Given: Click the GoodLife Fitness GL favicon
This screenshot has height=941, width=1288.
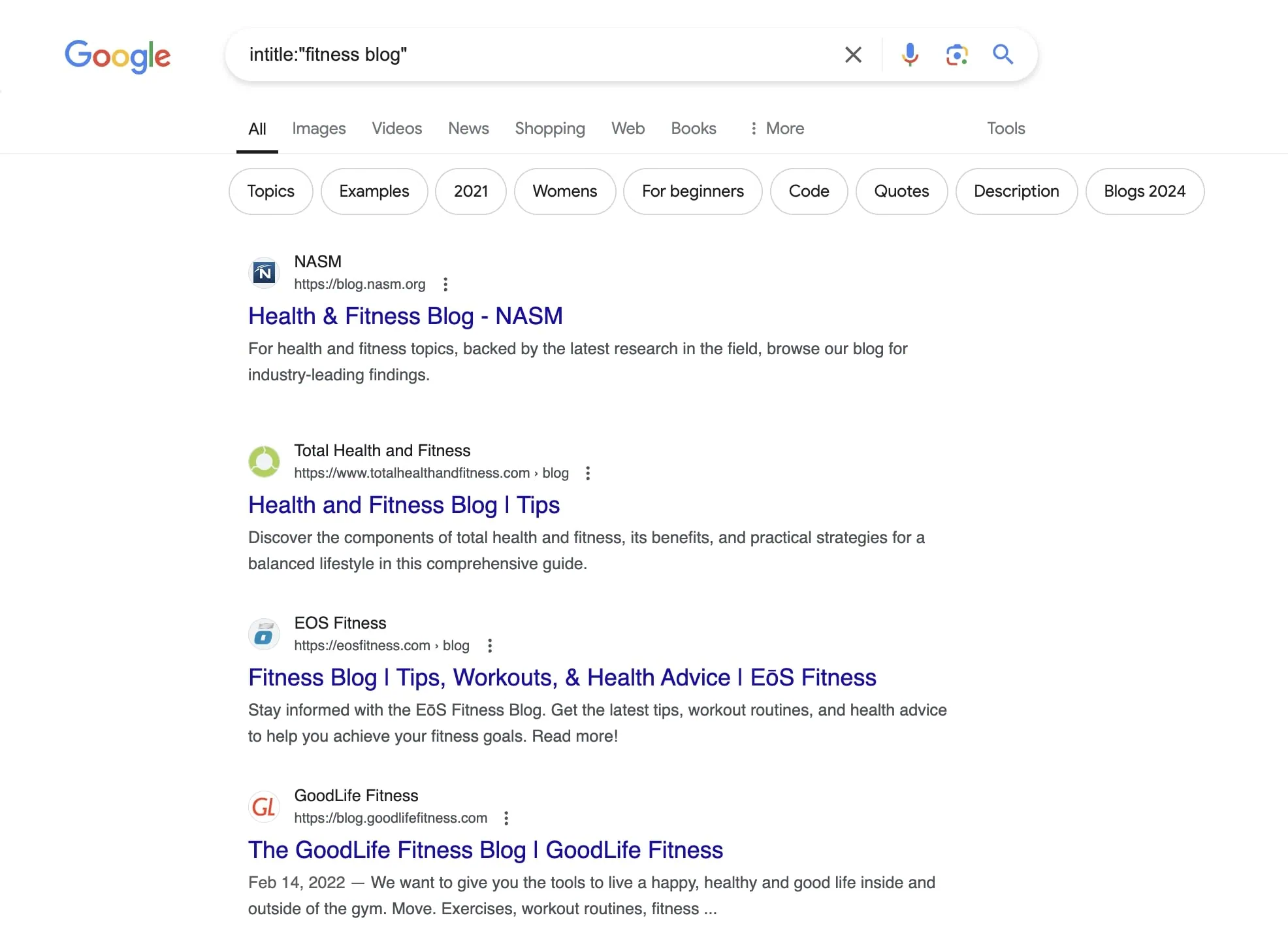Looking at the screenshot, I should [x=265, y=806].
